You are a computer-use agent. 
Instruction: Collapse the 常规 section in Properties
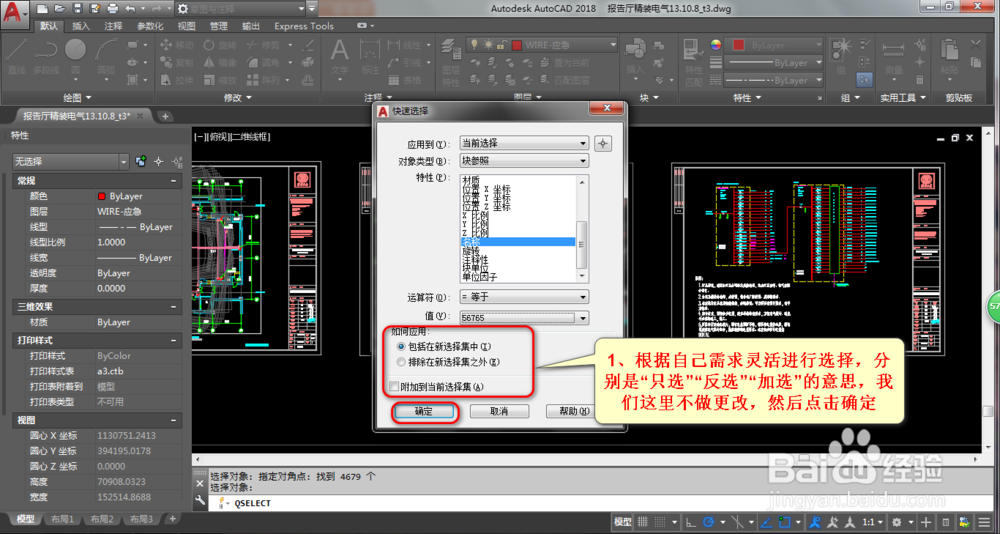tap(173, 181)
